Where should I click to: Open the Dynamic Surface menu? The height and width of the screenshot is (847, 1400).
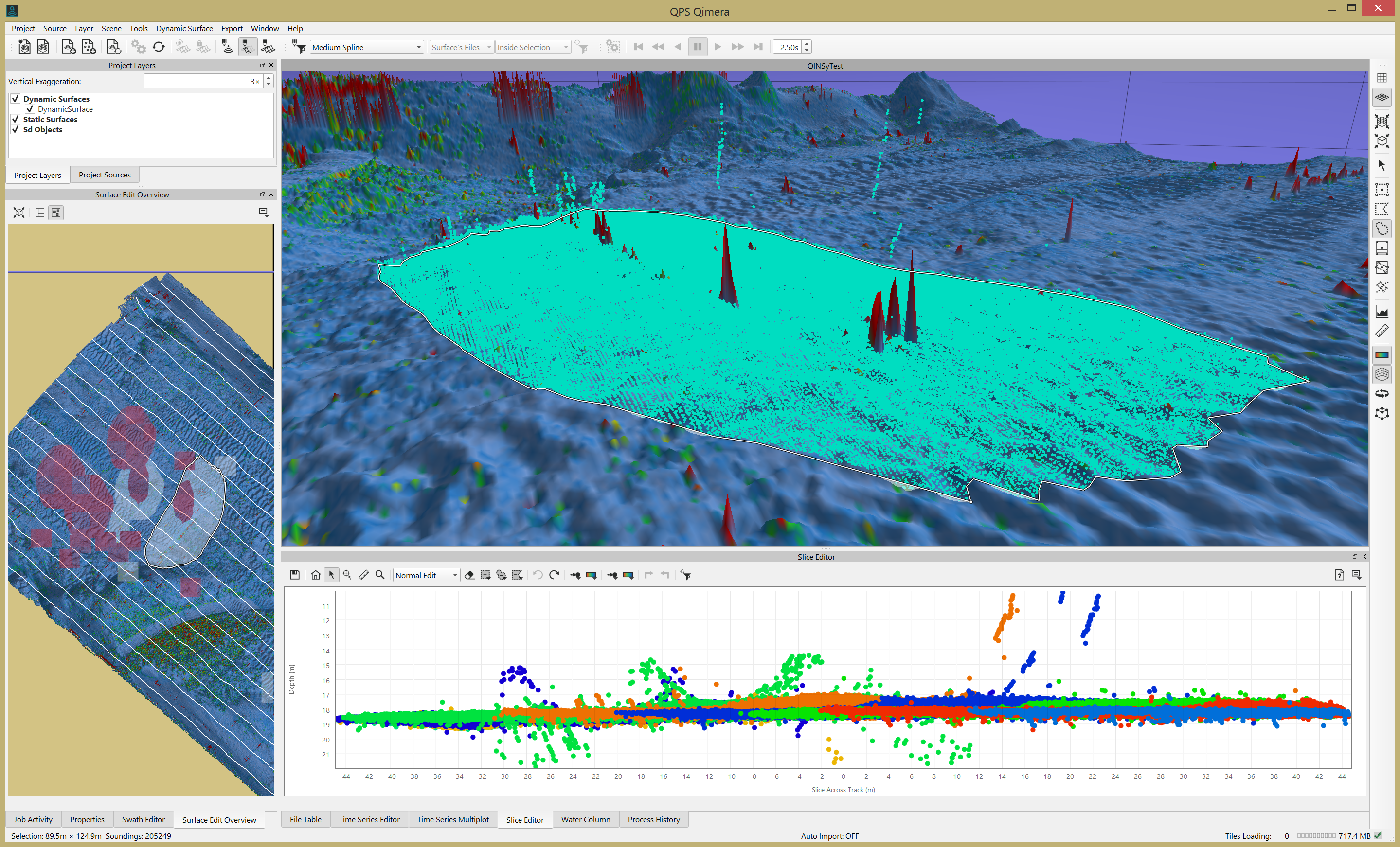184,28
